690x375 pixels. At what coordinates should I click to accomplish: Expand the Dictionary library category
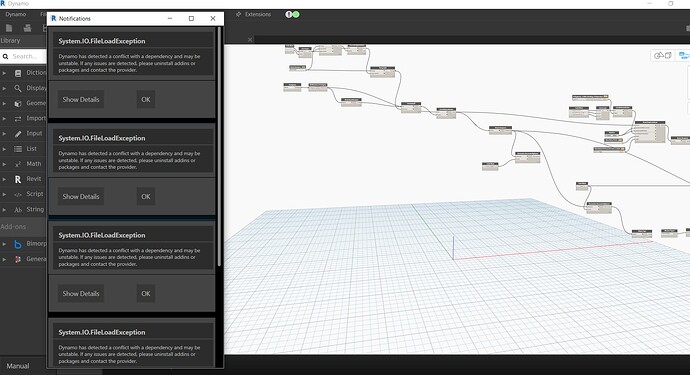pos(4,73)
